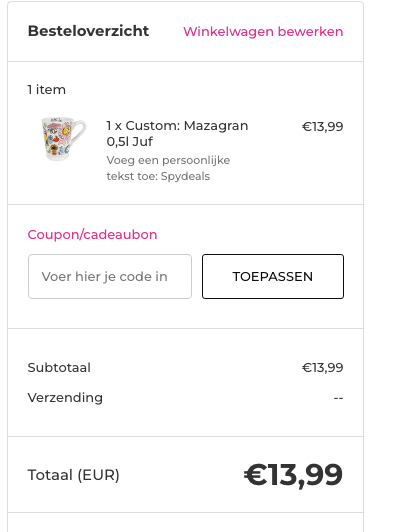
Task: Click the empty panel below the total
Action: pyautogui.click(x=185, y=522)
